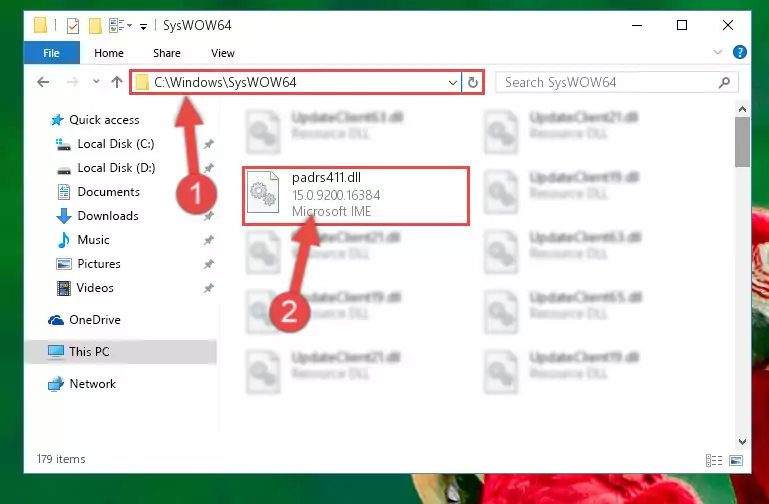Switch to Details view in status bar

714,460
